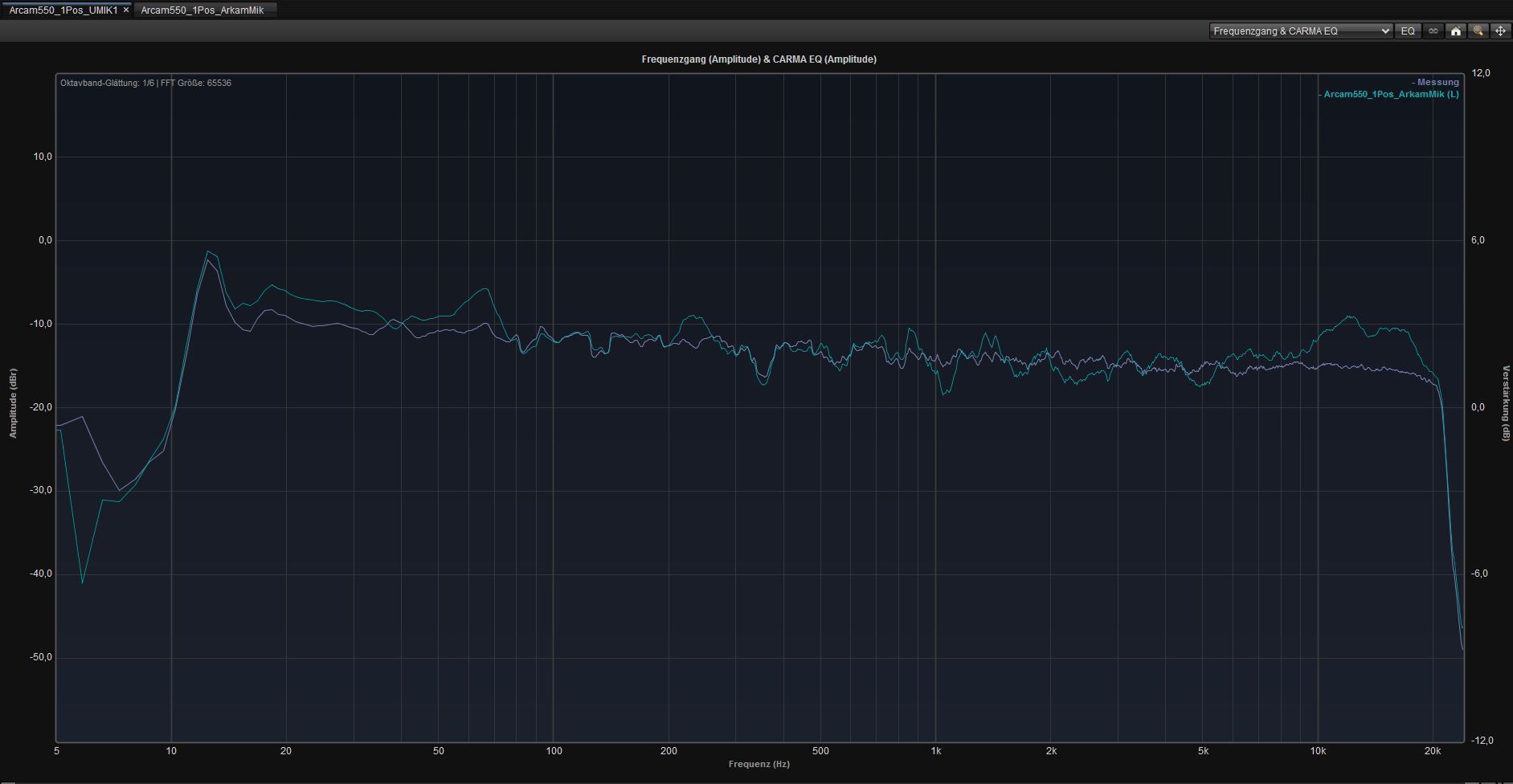Toggle the chain link icon

[x=1433, y=31]
